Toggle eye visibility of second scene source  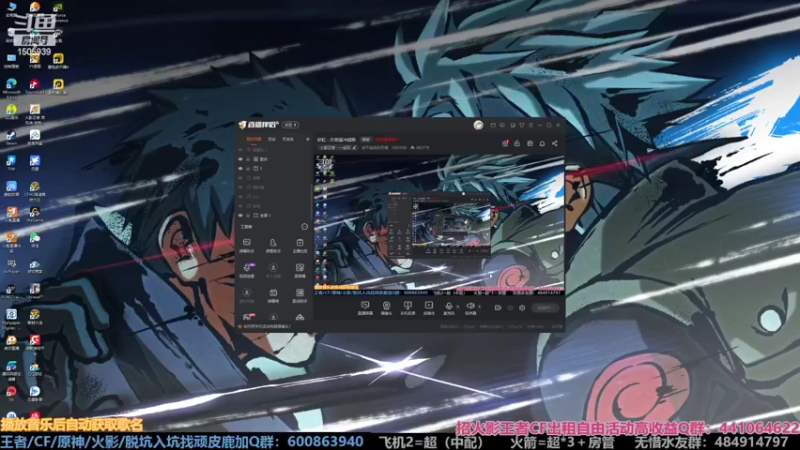click(x=240, y=159)
